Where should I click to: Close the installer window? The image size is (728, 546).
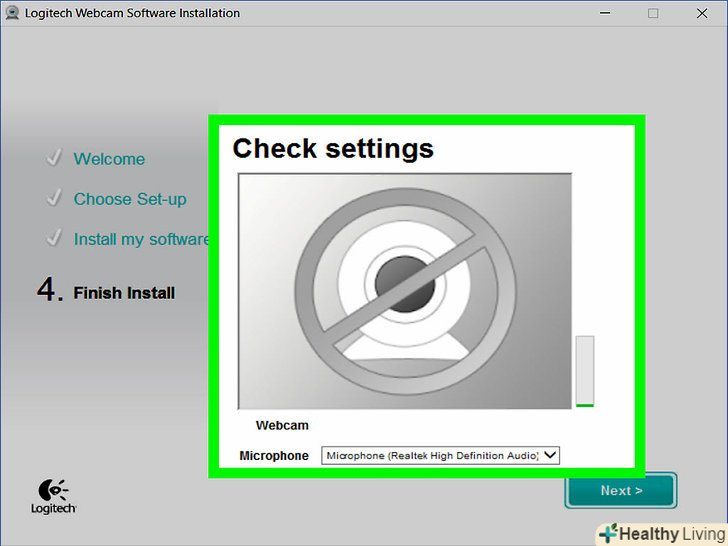[702, 13]
